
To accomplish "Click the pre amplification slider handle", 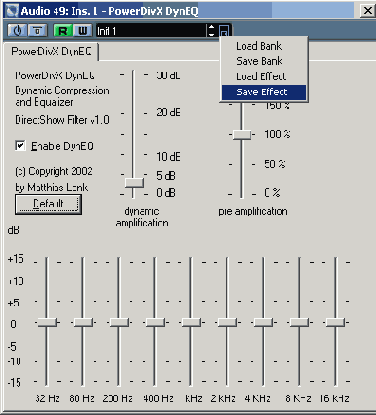I will tap(242, 134).
